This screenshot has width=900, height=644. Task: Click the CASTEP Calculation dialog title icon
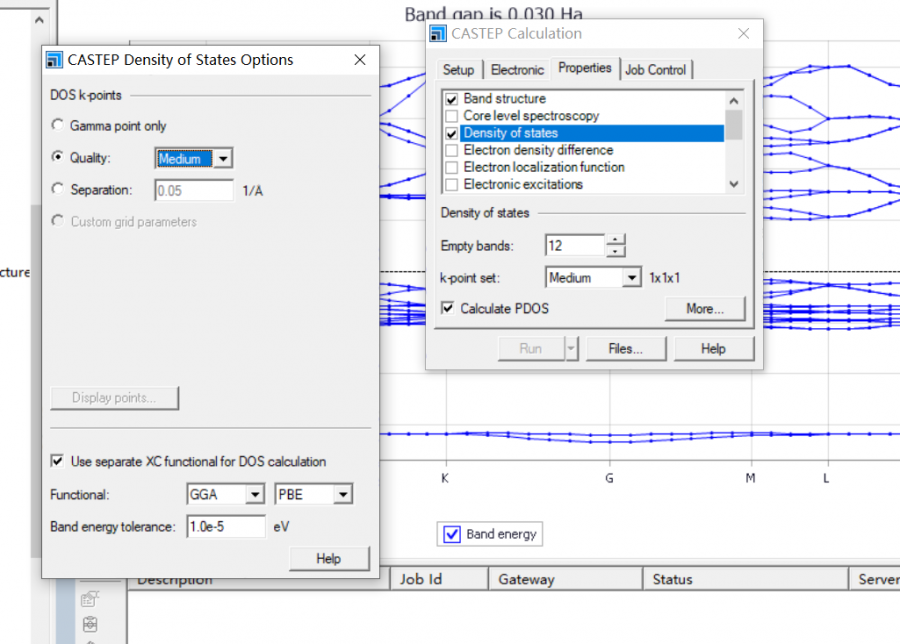pyautogui.click(x=438, y=34)
